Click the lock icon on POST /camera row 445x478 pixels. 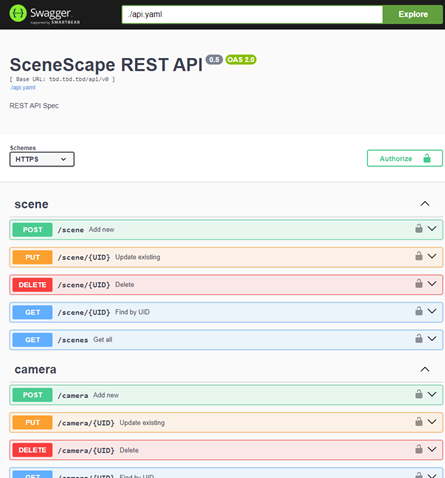(419, 394)
